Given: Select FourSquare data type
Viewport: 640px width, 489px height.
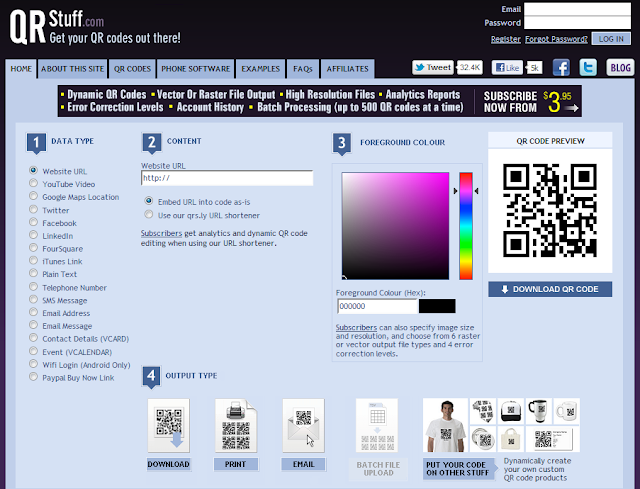Looking at the screenshot, I should pos(33,248).
